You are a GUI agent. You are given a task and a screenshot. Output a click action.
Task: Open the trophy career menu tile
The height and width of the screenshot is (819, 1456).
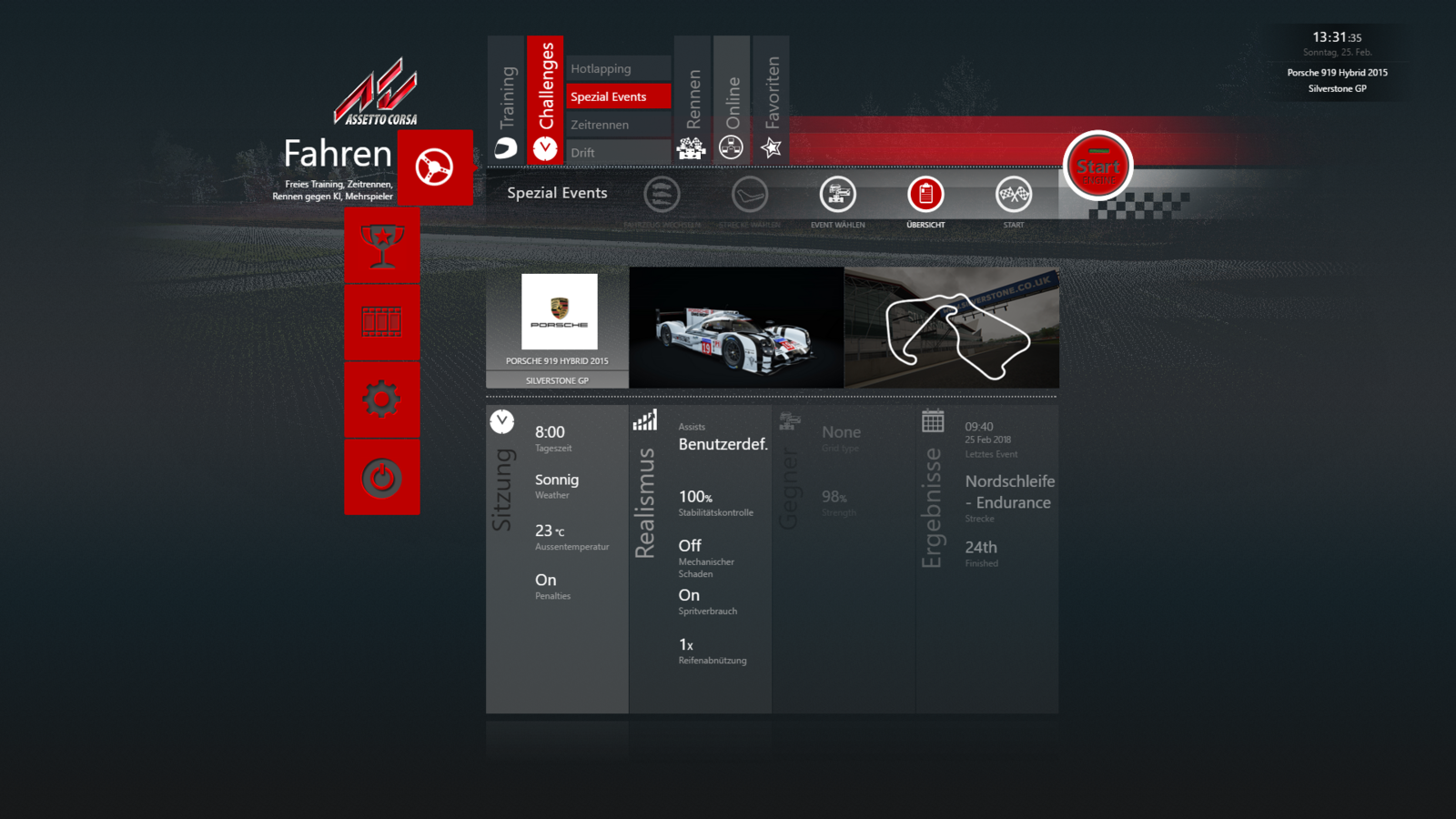(382, 246)
